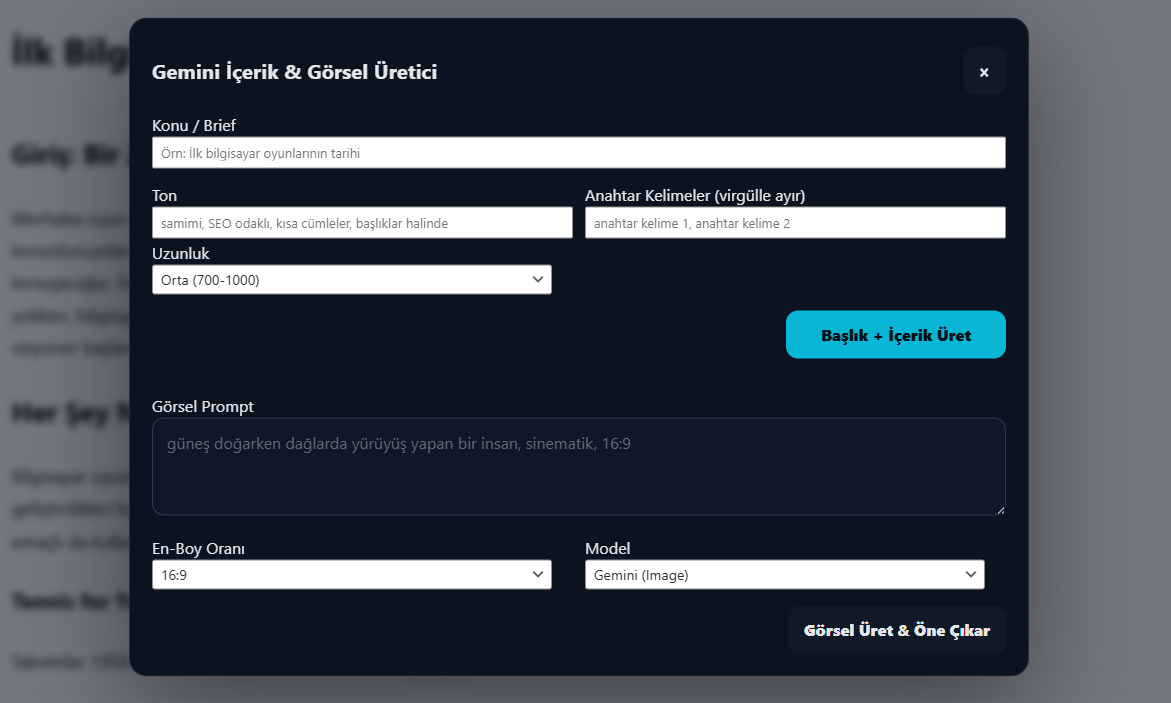This screenshot has height=703, width=1171.
Task: Expand the Model Gemini (Image) dropdown
Action: (785, 575)
